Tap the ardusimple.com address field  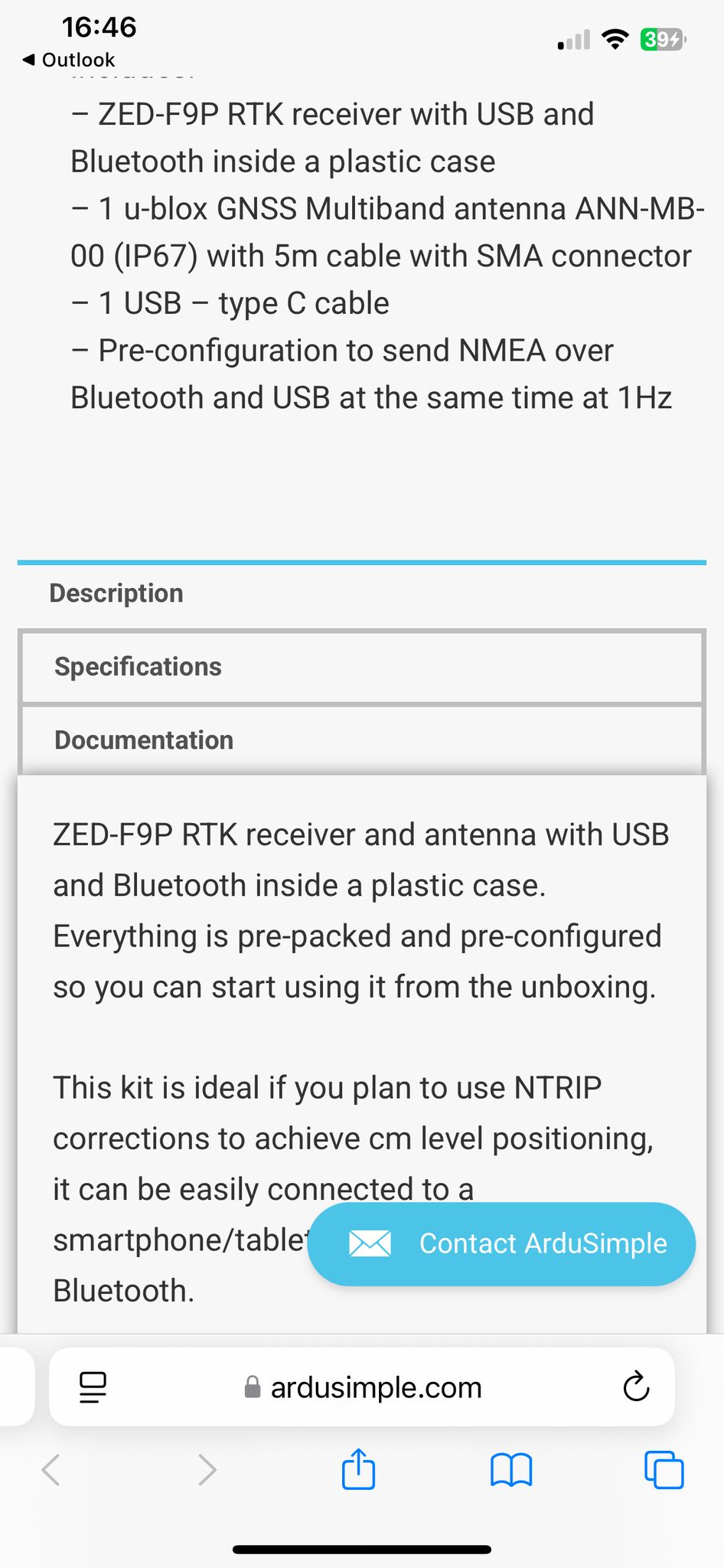[x=362, y=1387]
